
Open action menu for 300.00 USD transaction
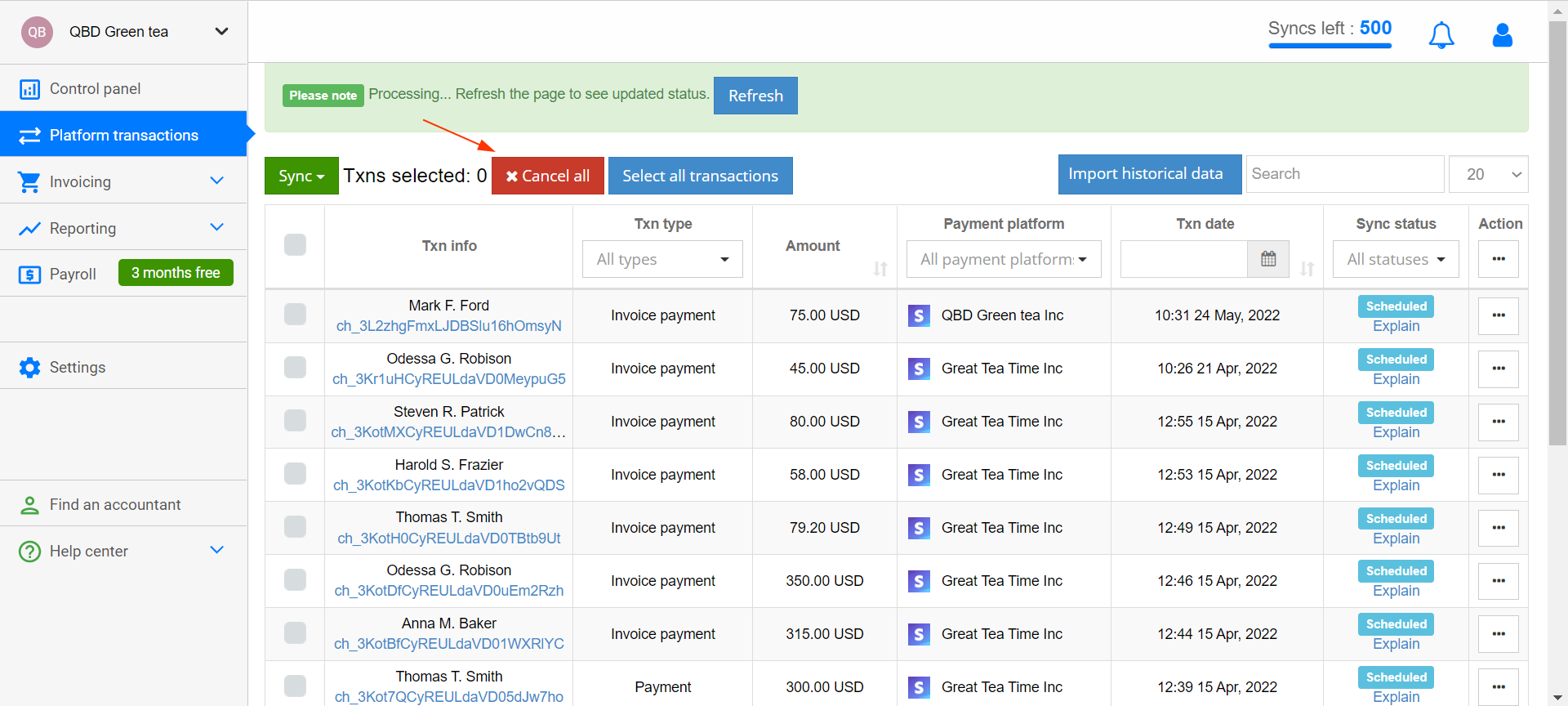(1499, 687)
